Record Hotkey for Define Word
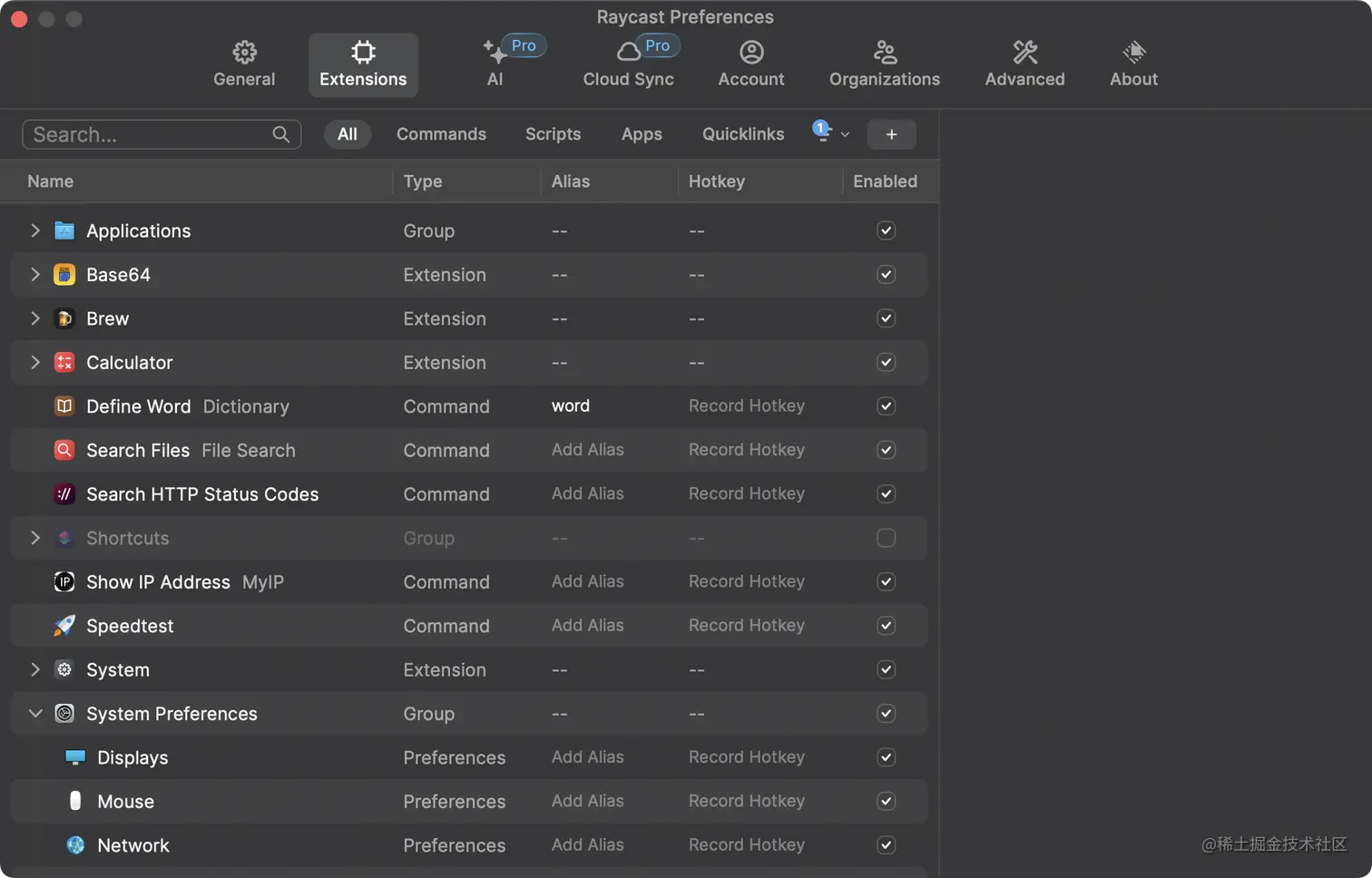The image size is (1372, 878). click(746, 405)
